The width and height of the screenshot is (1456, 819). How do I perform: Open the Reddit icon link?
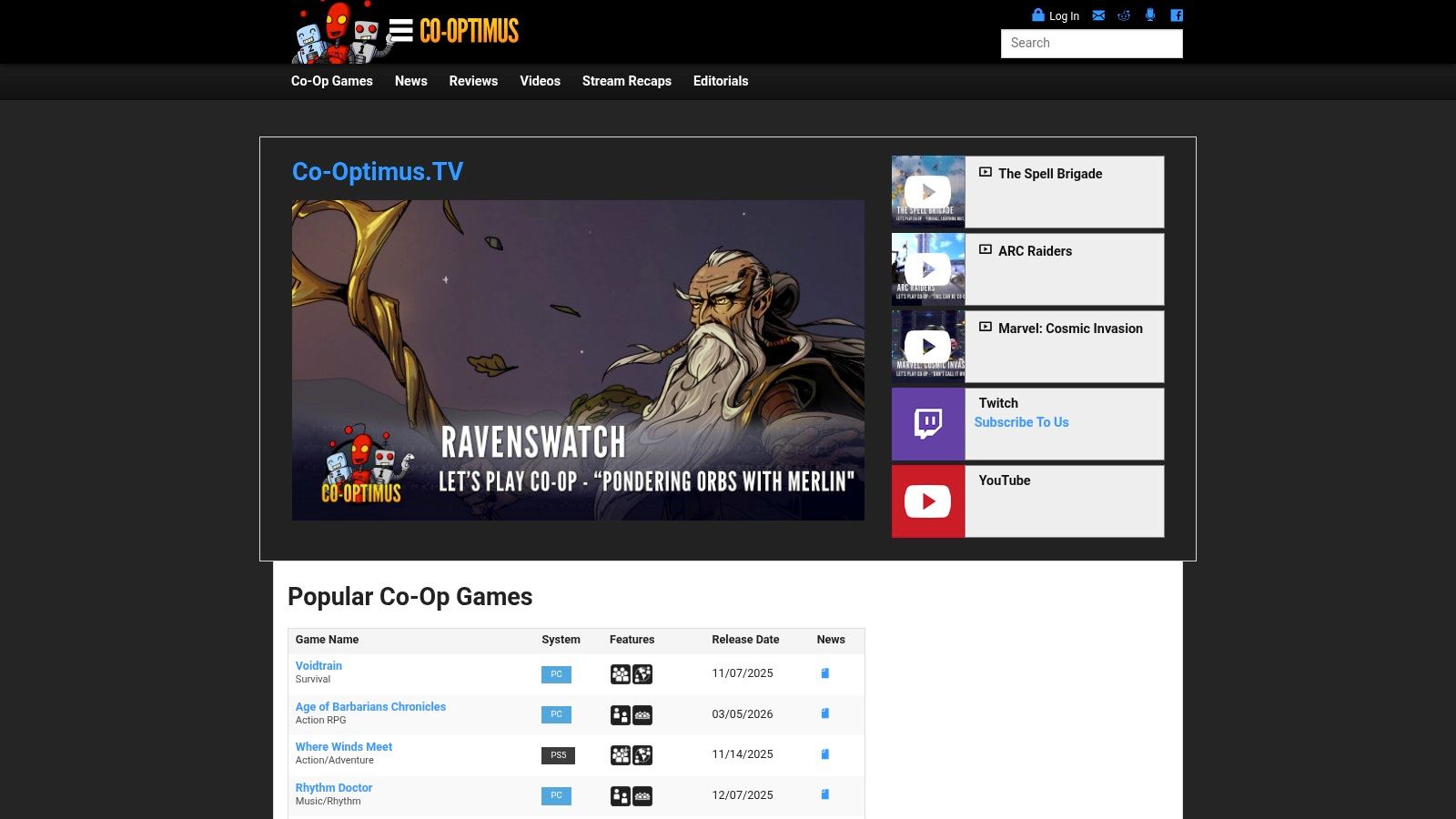(x=1124, y=15)
